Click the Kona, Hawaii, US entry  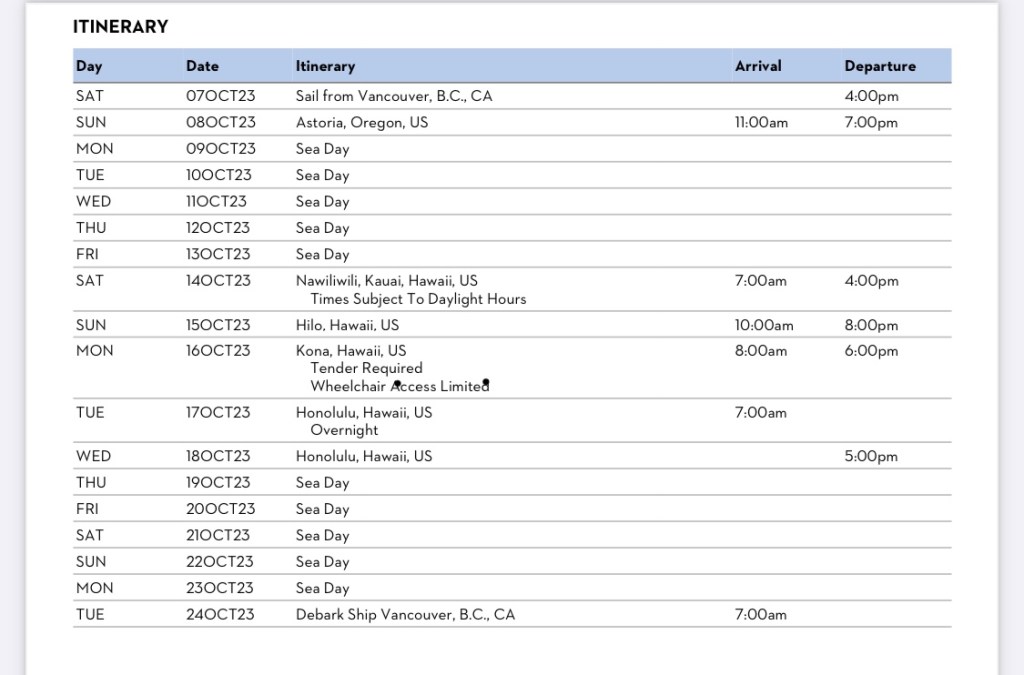pyautogui.click(x=351, y=351)
